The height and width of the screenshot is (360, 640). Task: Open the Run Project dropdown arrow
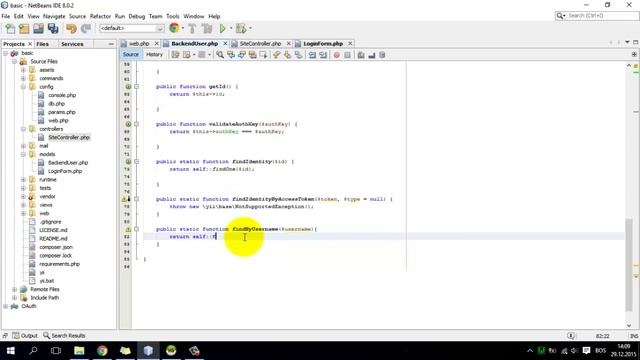(x=231, y=29)
